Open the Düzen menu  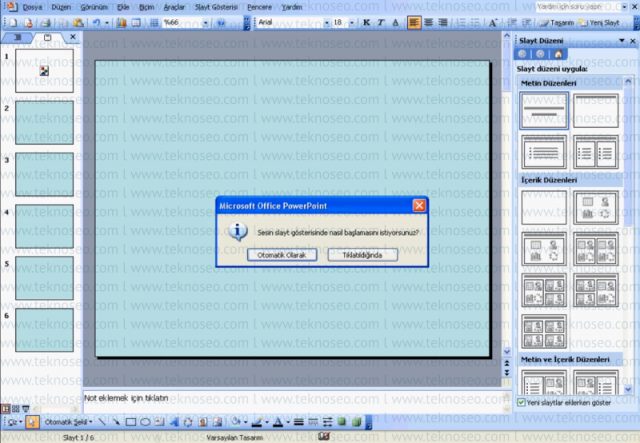(61, 7)
